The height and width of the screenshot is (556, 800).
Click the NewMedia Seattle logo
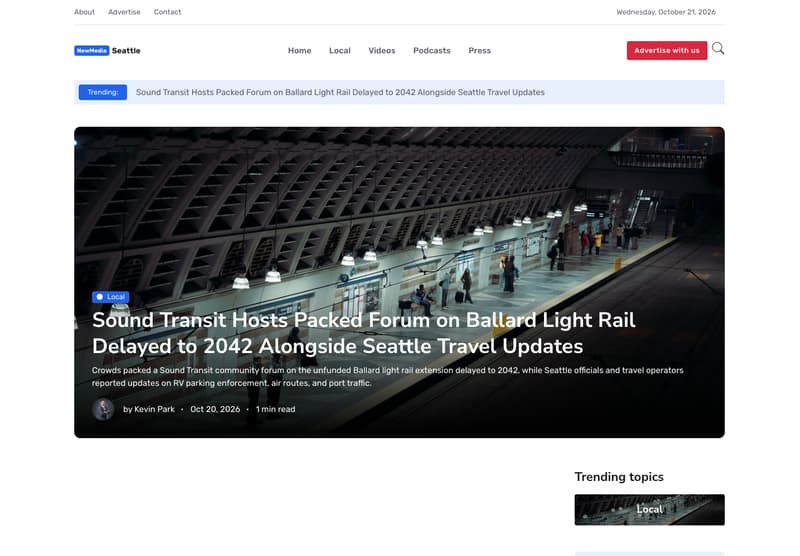tap(107, 50)
